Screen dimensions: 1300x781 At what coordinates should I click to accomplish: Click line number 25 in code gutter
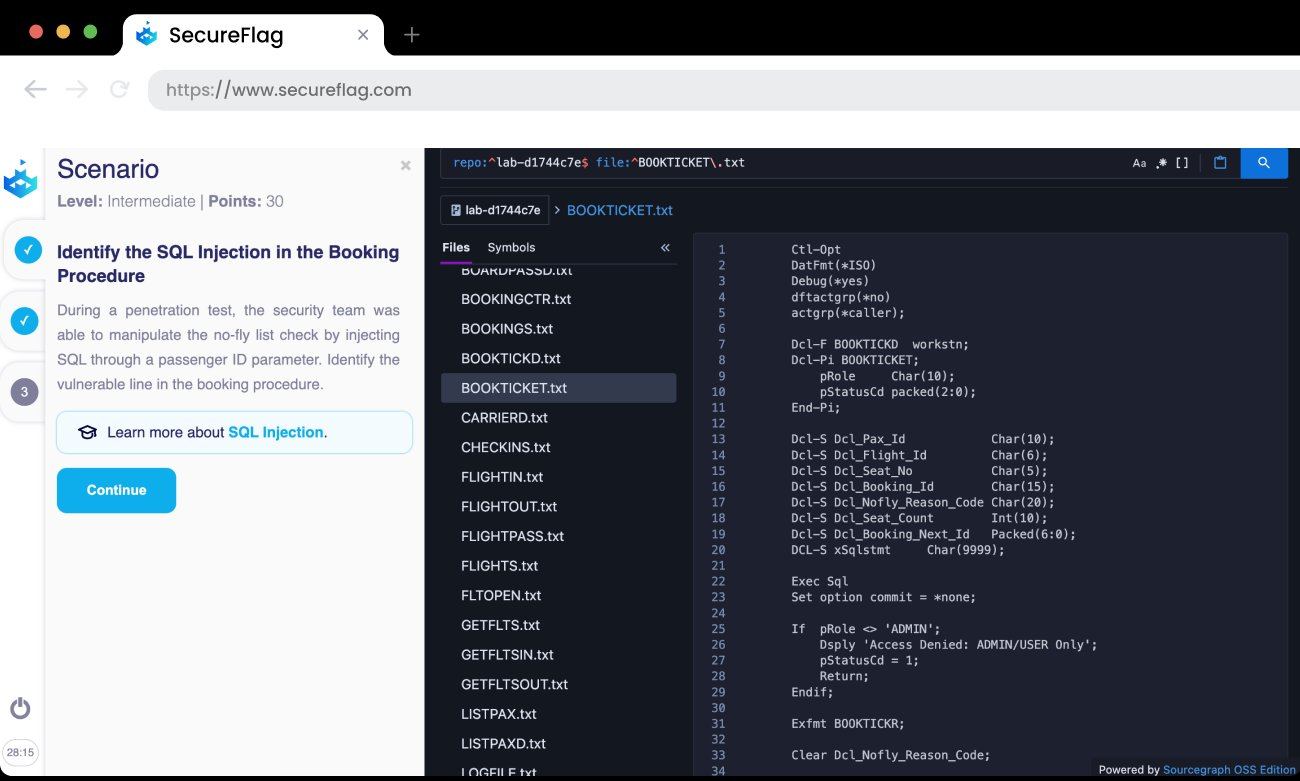pyautogui.click(x=718, y=629)
